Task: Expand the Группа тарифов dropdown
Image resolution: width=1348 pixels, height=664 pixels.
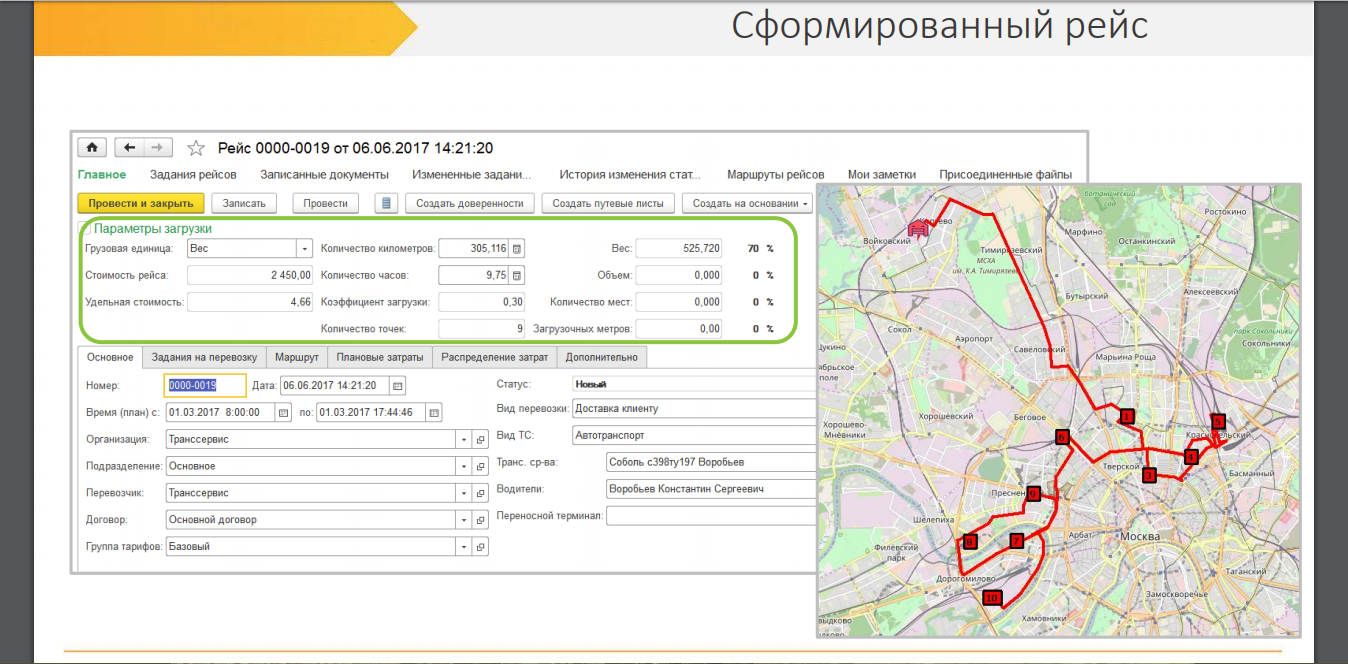Action: (x=464, y=547)
